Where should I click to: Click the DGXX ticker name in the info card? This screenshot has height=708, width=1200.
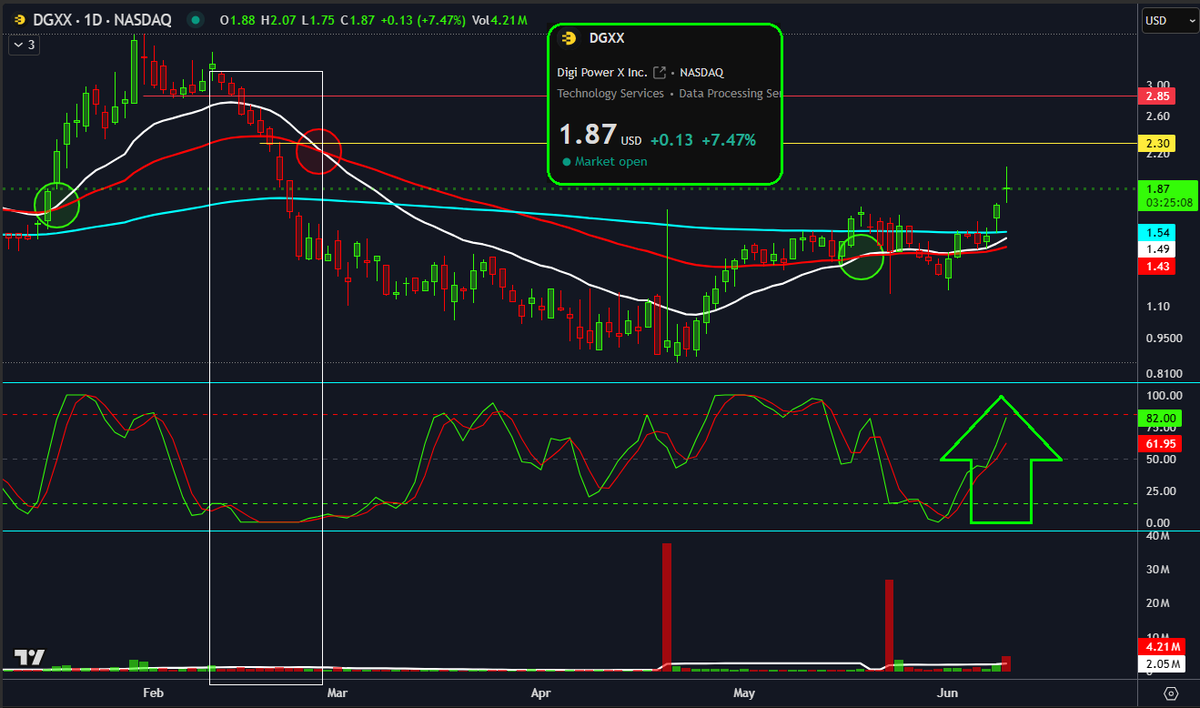[x=607, y=38]
